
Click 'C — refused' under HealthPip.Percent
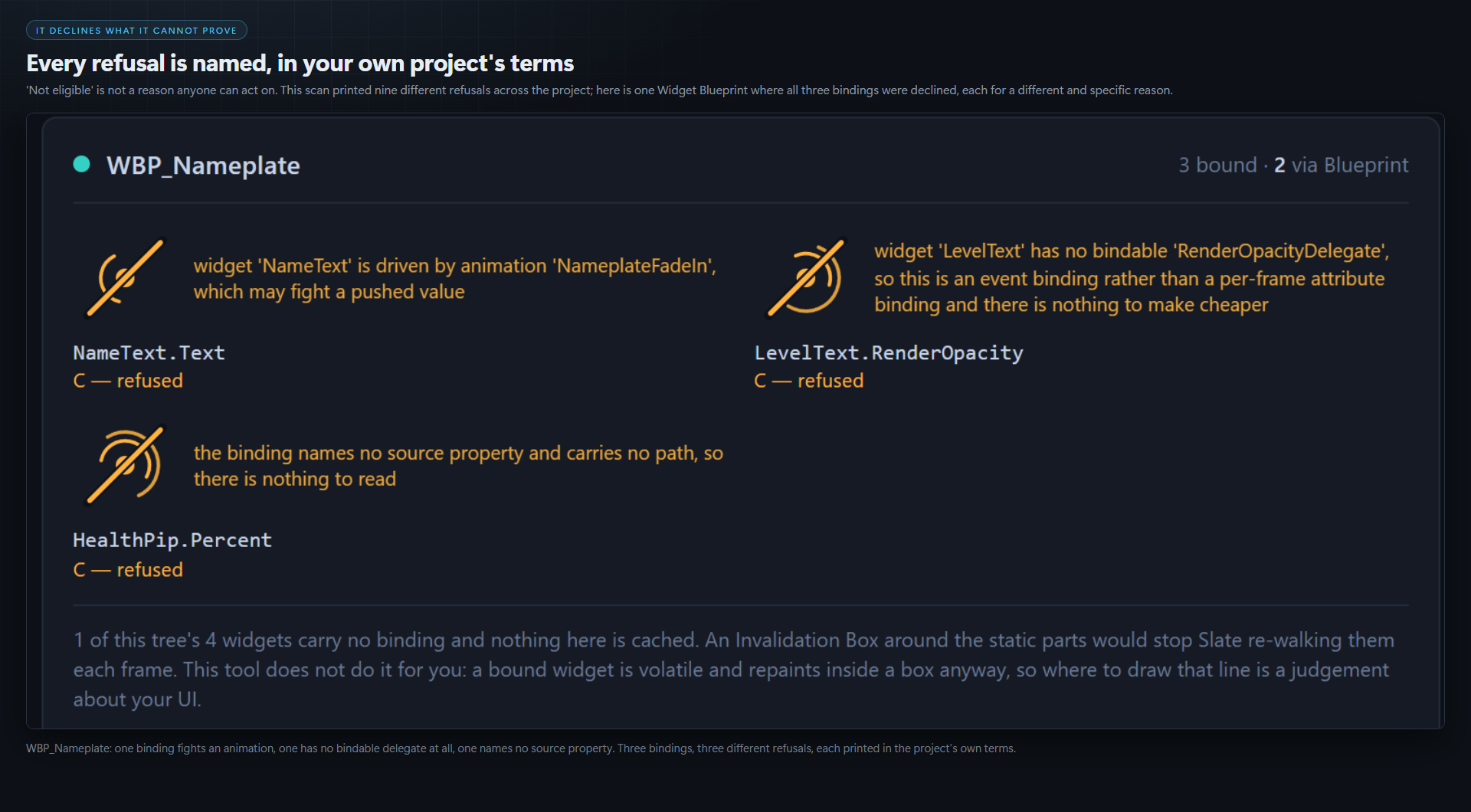pos(128,570)
